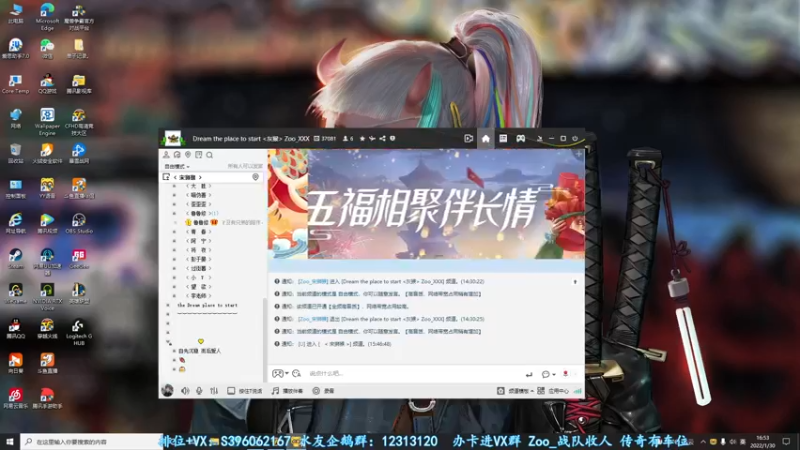Open the taskbar clock and date
This screenshot has width=800, height=450.
762,441
